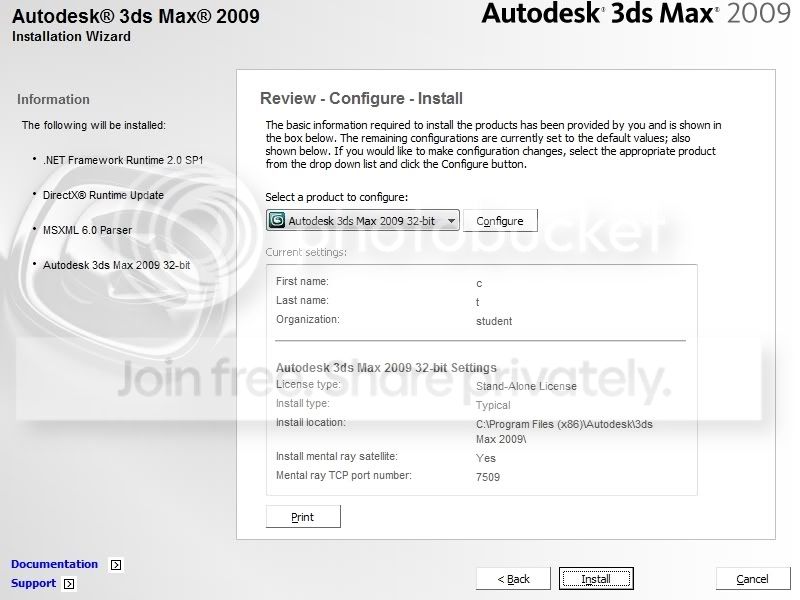Select 'MSXML 6.0 Parser' list entry
Image resolution: width=800 pixels, height=600 pixels.
click(87, 230)
